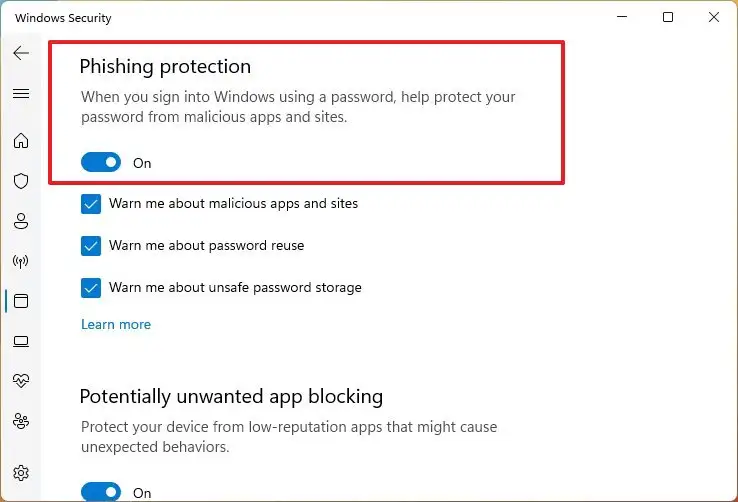Viewport: 738px width, 502px height.
Task: Open Device performance & health heart icon
Action: [20, 381]
